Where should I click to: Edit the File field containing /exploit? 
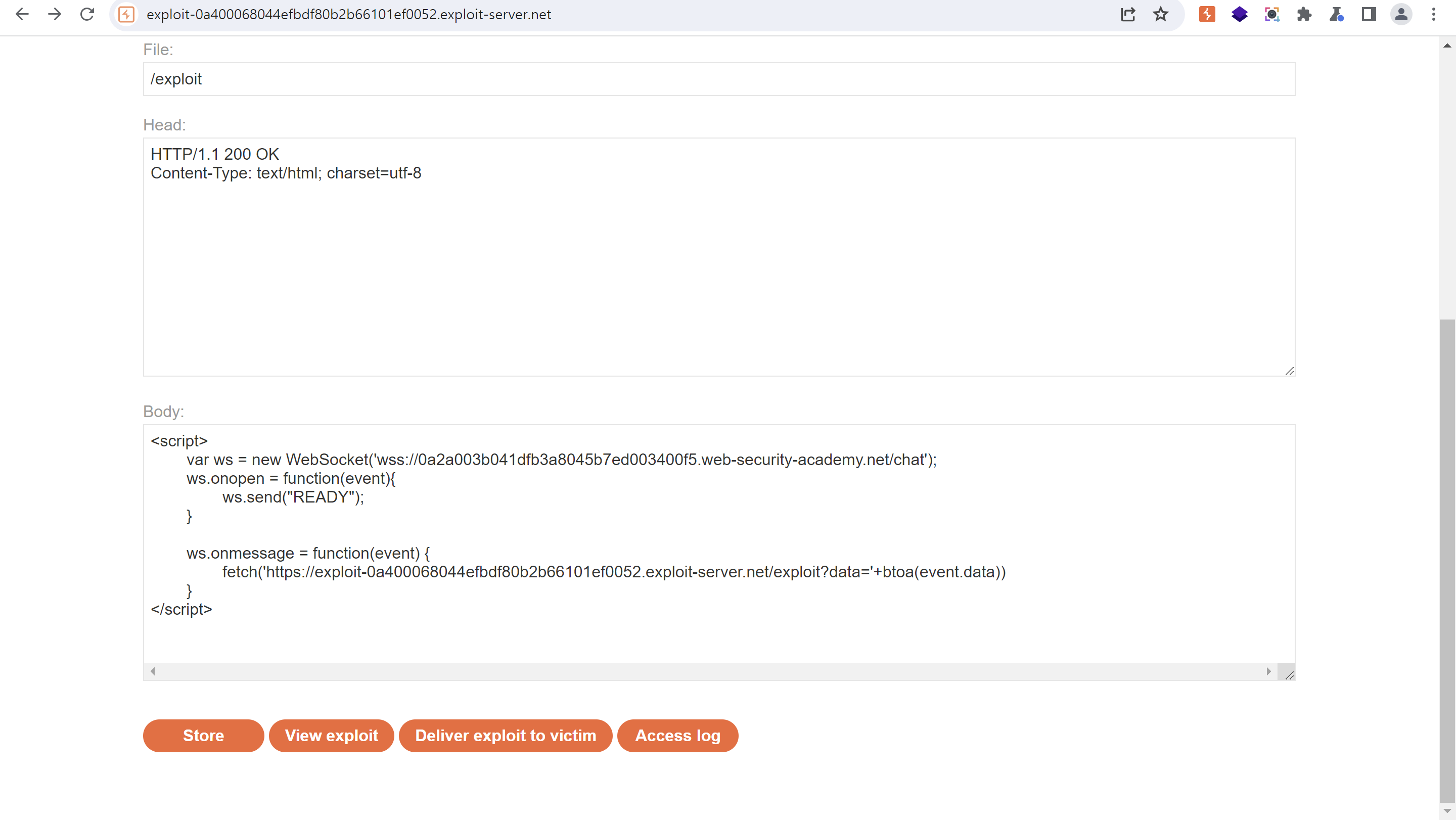pos(719,79)
